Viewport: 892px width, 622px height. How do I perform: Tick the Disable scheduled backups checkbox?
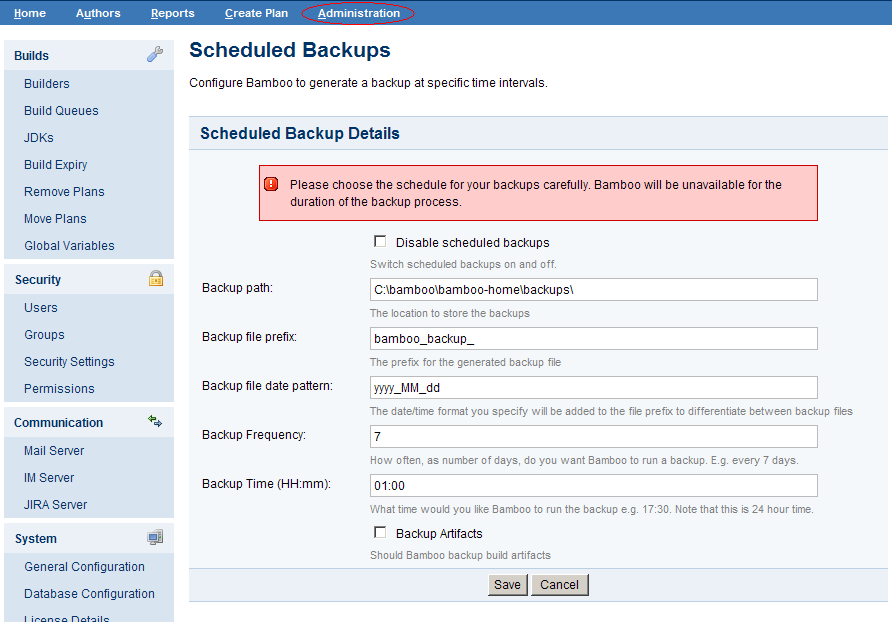click(380, 241)
